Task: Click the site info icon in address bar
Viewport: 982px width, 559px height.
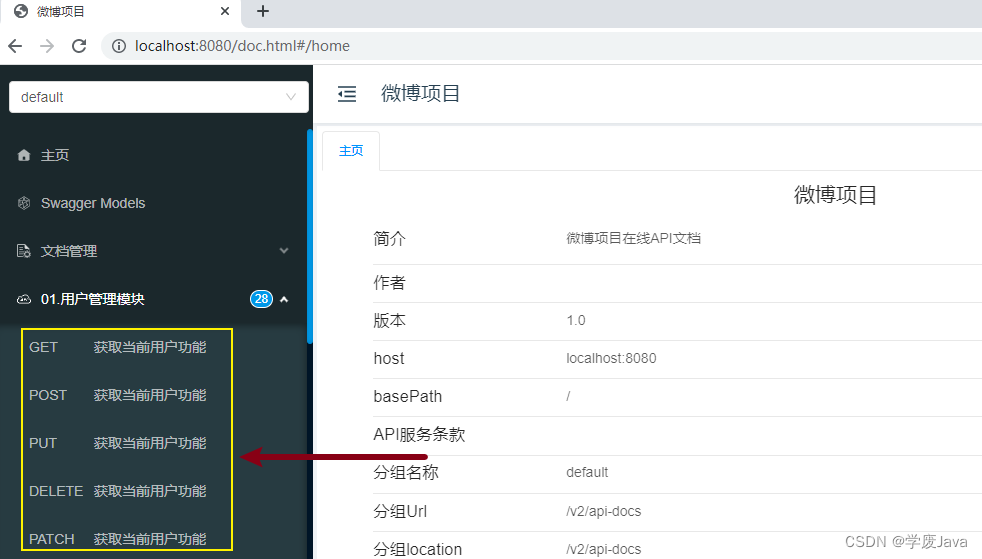Action: (119, 46)
